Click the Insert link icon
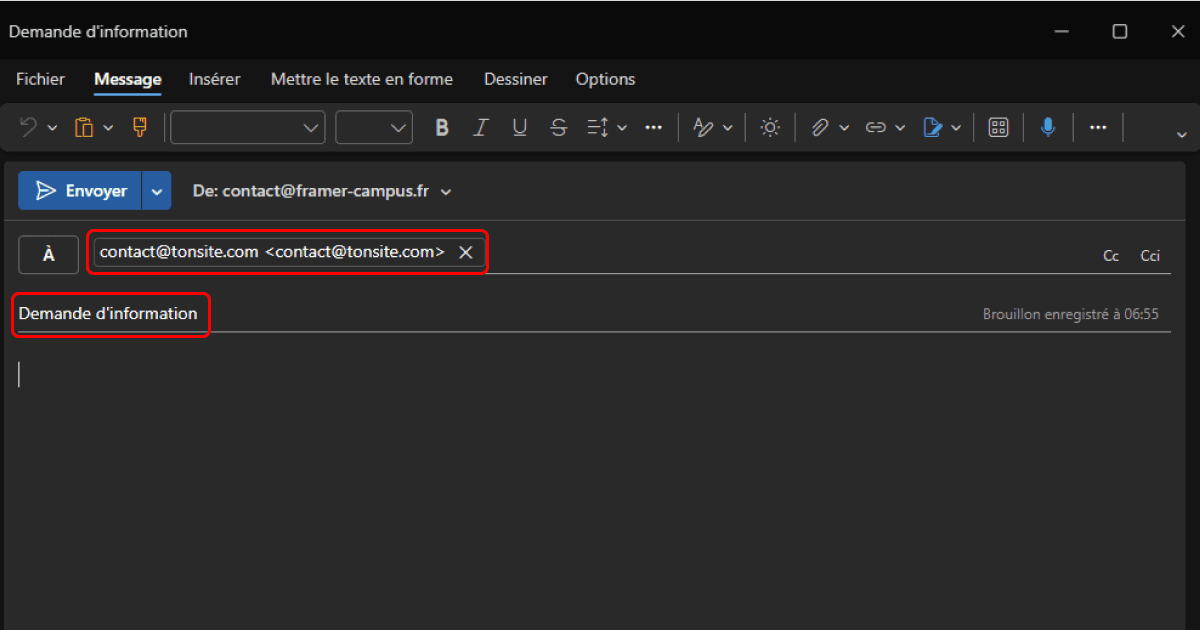1200x630 pixels. [x=877, y=127]
